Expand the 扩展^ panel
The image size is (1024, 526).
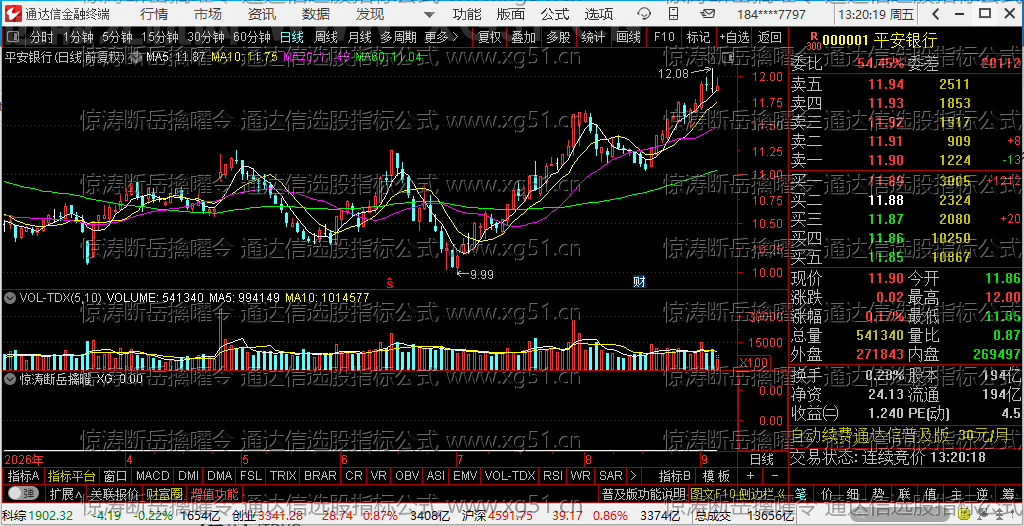(x=66, y=493)
